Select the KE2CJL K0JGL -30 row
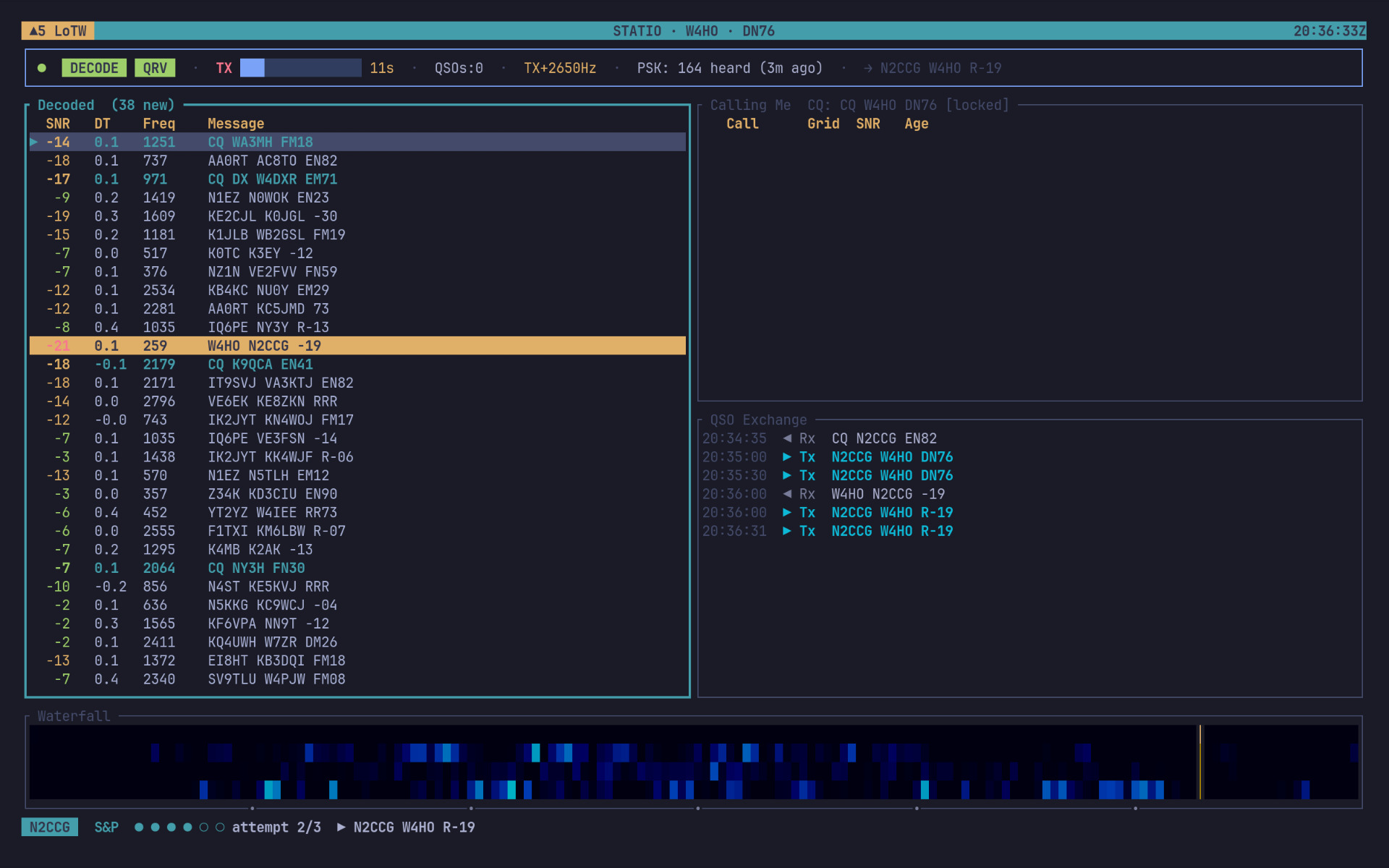This screenshot has height=868, width=1389. coord(357,216)
